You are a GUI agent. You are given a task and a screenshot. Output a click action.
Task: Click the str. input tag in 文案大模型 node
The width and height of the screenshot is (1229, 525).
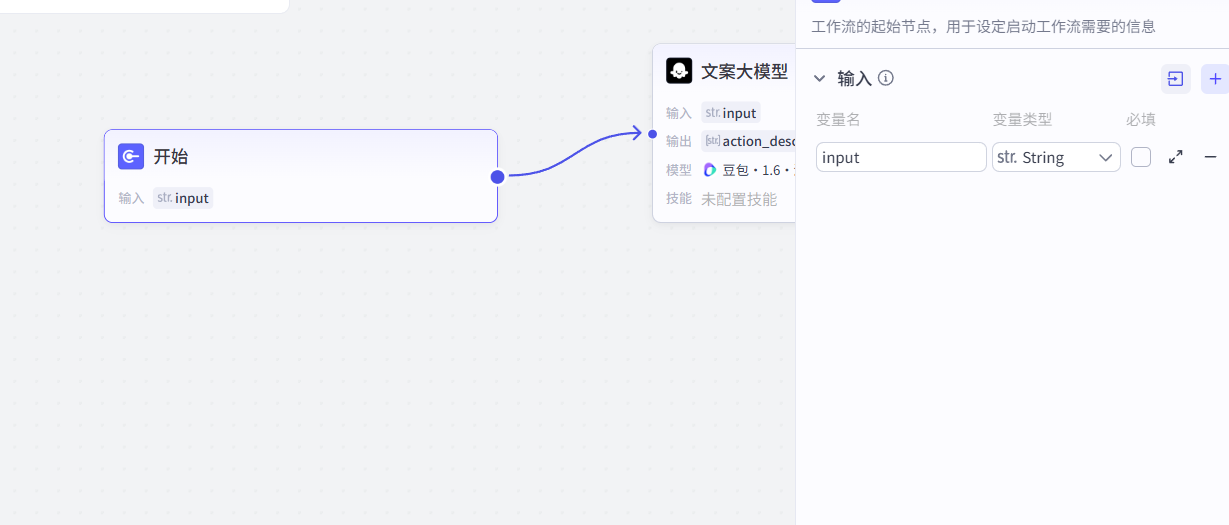[x=731, y=113]
